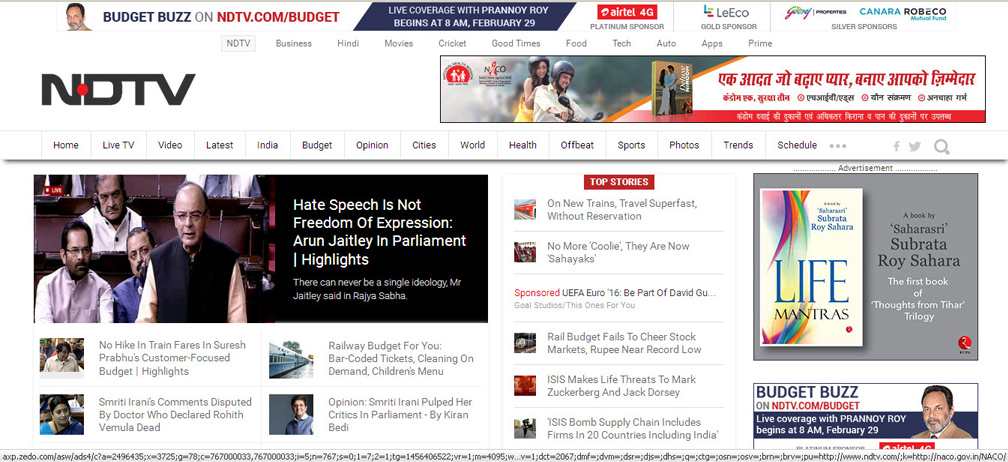Open No More 'Coolie' Sahayaks story
The height and width of the screenshot is (462, 1008).
click(x=618, y=253)
